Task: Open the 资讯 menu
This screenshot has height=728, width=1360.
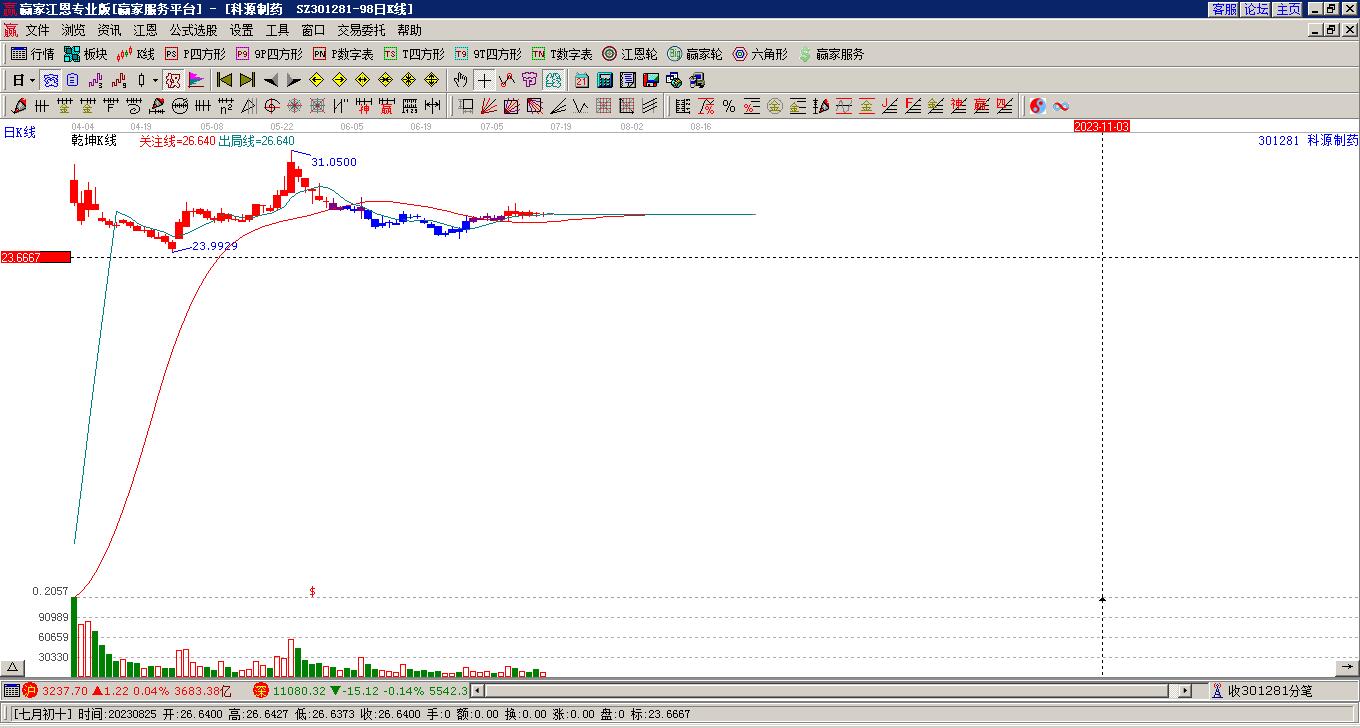Action: (109, 30)
